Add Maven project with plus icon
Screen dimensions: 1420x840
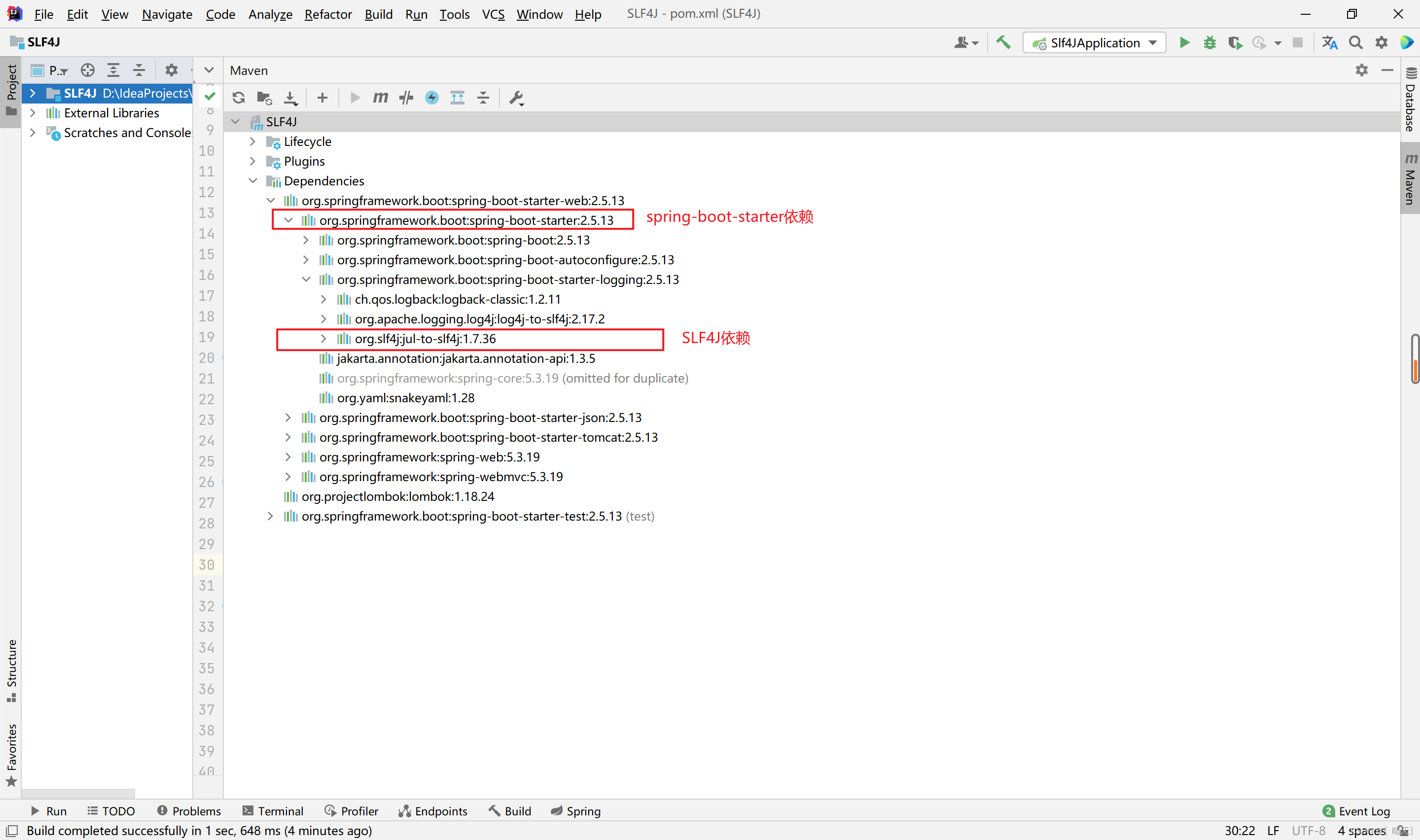coord(322,98)
